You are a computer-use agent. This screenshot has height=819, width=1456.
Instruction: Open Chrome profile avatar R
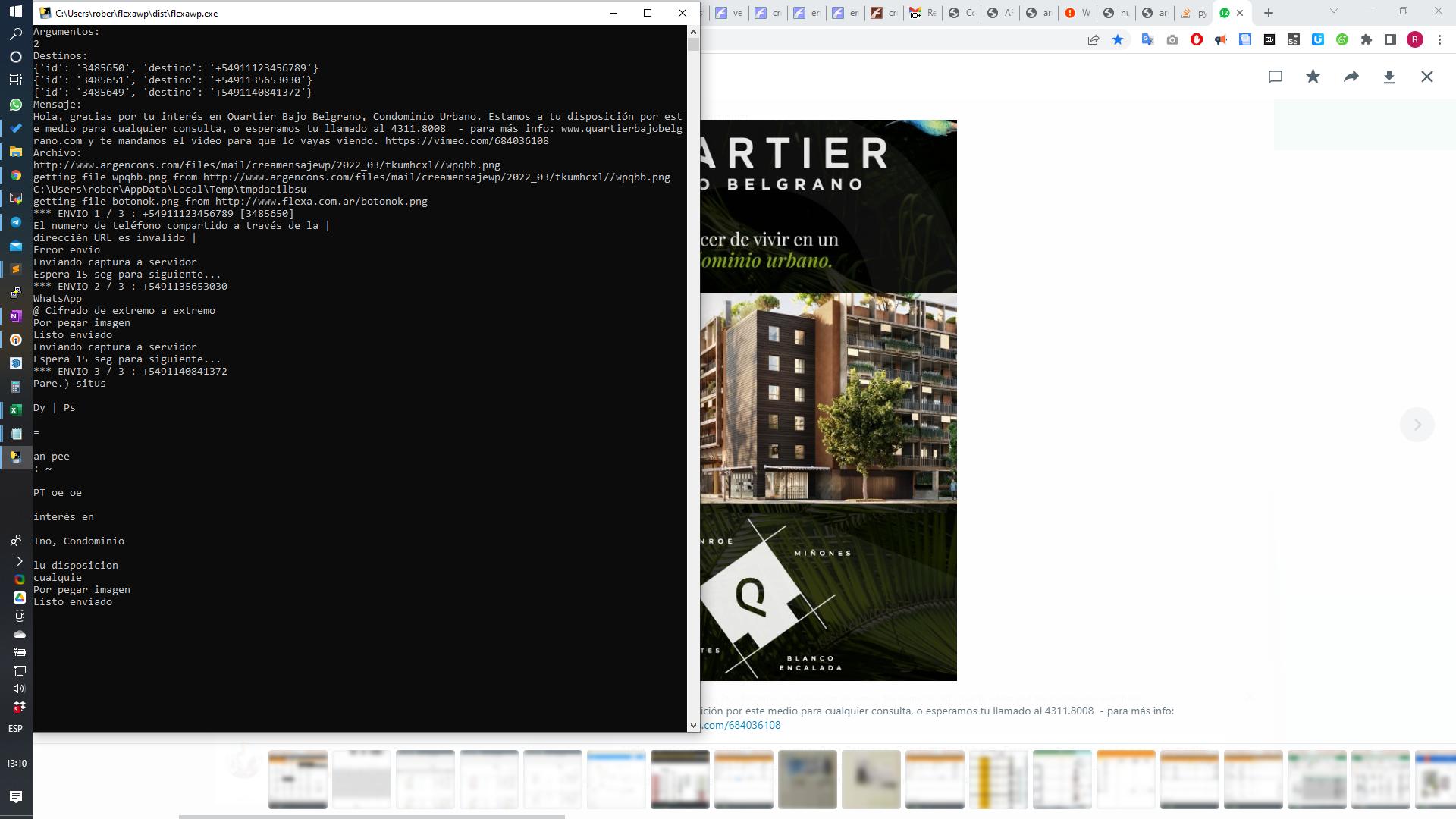click(x=1415, y=40)
